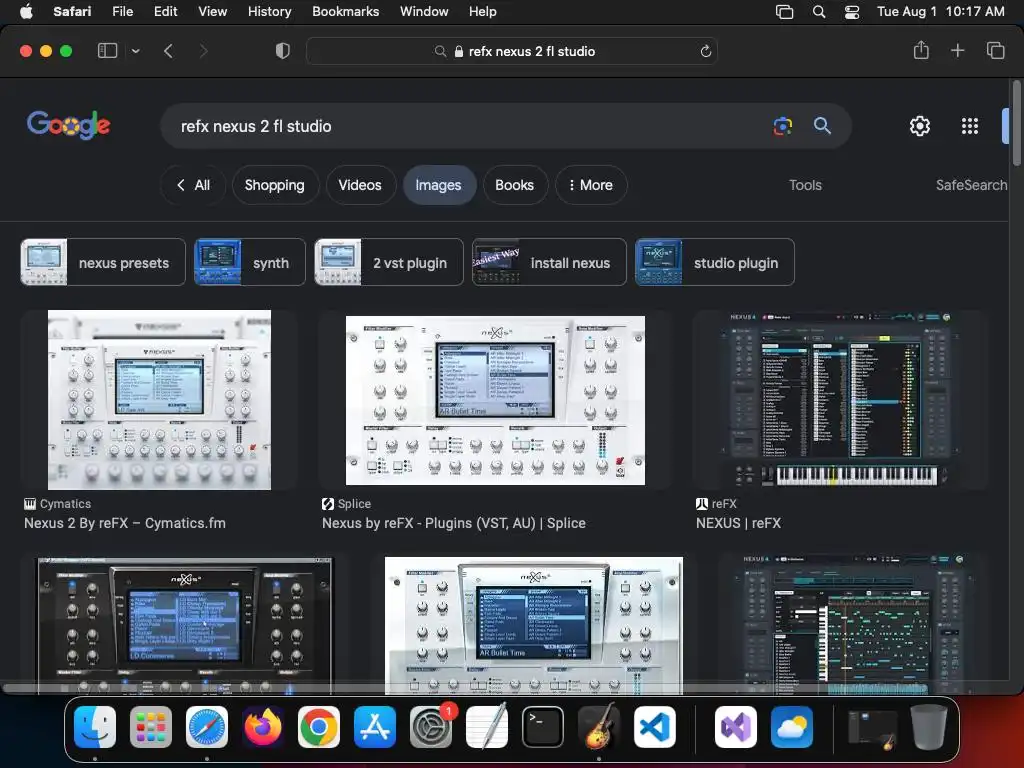Screen dimensions: 1024x768
Task: Open Nexus by reFX Plugins Splice link
Action: point(454,523)
